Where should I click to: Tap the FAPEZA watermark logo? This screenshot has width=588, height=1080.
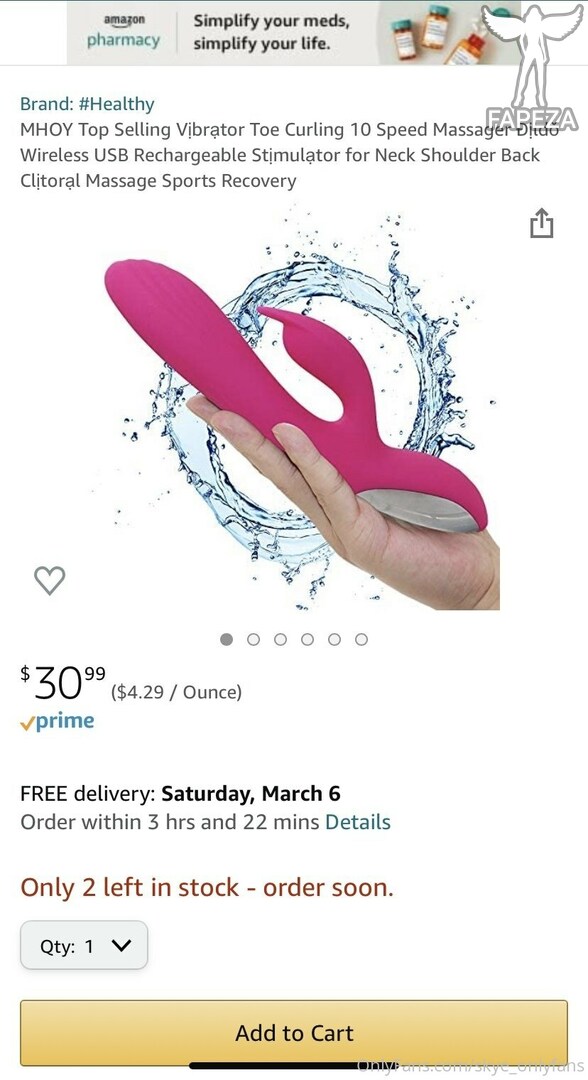(530, 67)
